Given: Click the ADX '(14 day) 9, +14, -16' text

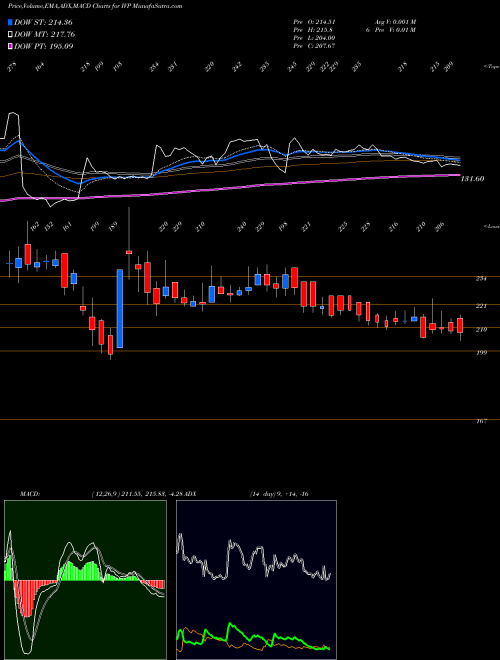Looking at the screenshot, I should (x=280, y=494).
